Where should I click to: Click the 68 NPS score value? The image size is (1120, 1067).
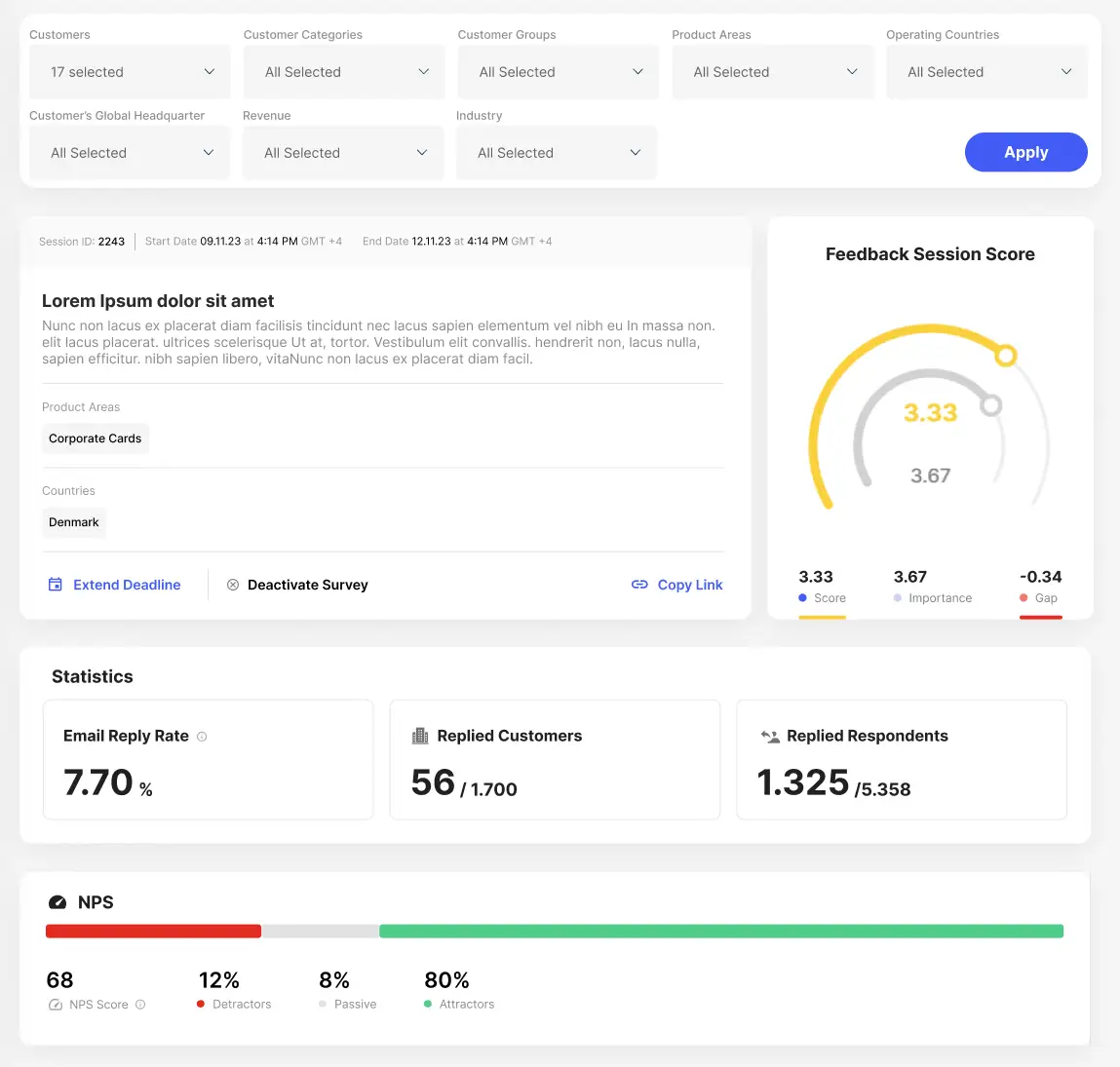[60, 980]
